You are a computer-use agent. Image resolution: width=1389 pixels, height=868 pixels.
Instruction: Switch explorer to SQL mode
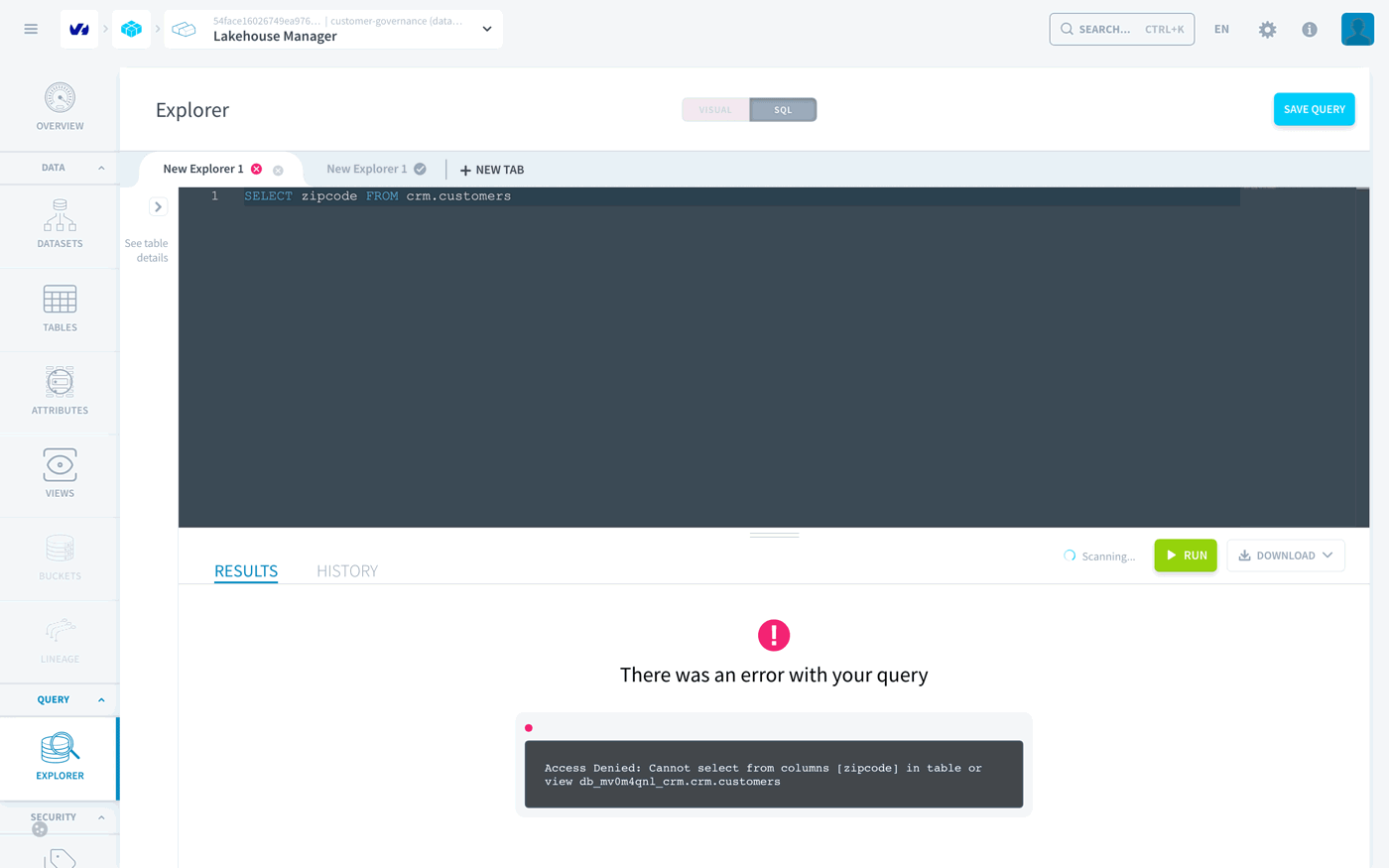[783, 109]
